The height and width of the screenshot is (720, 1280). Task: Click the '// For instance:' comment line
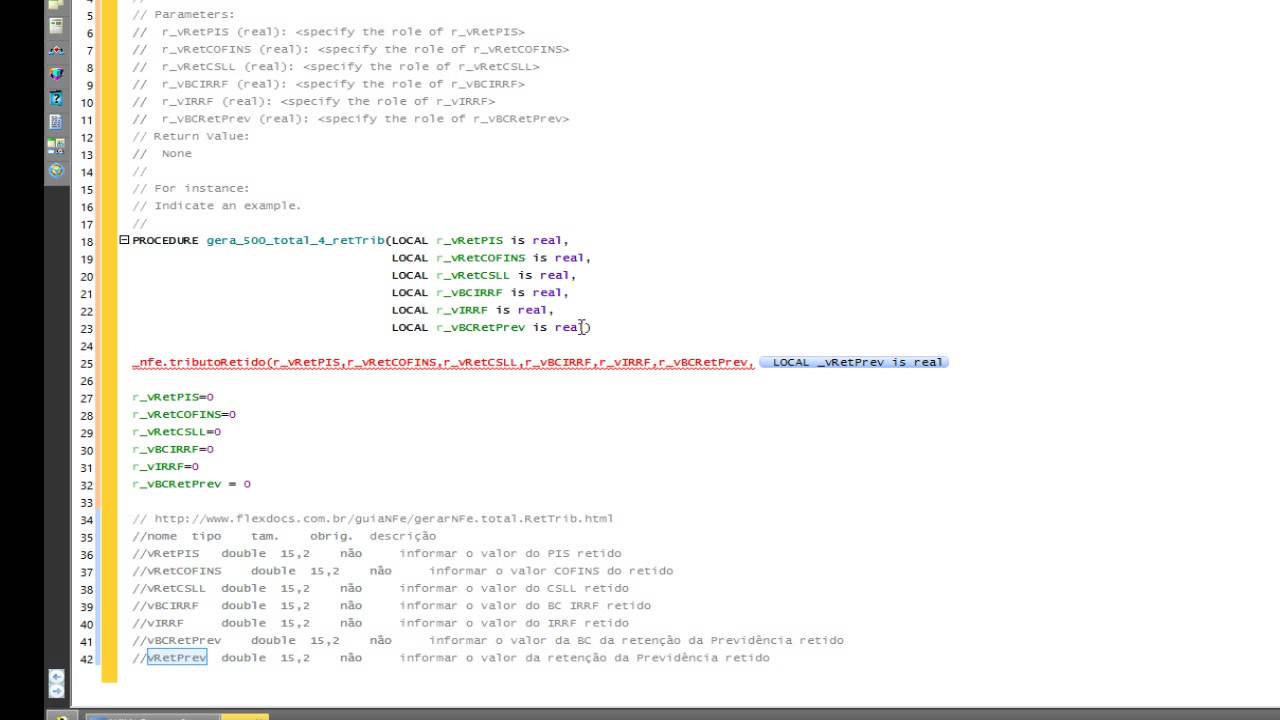click(x=191, y=188)
